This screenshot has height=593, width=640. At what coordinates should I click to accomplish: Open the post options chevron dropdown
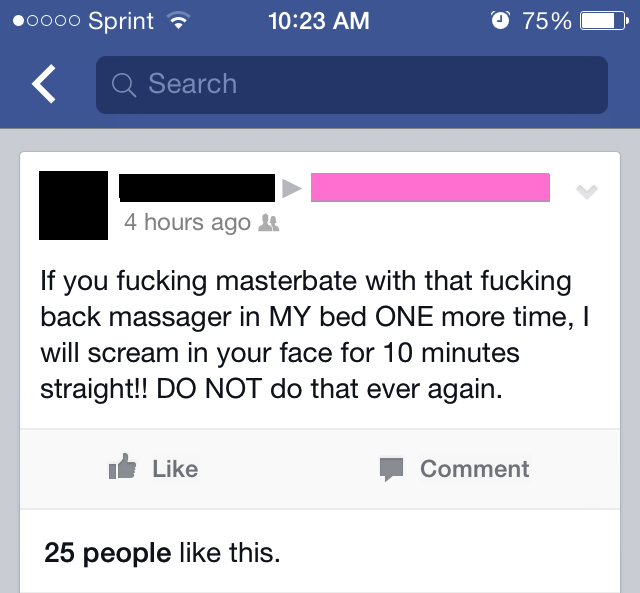587,191
